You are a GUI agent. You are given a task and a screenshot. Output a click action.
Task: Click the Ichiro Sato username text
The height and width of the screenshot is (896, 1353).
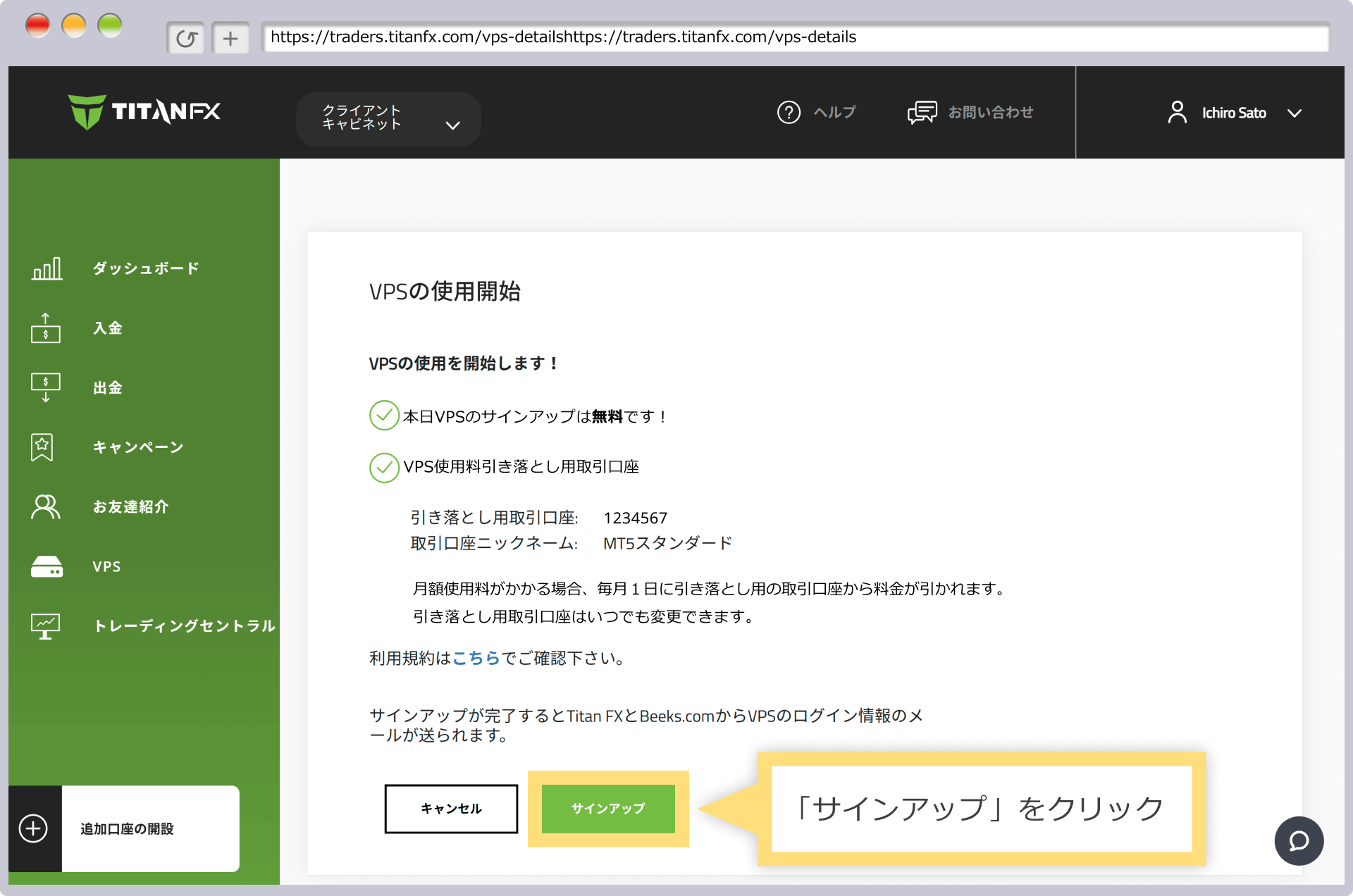pos(1234,113)
